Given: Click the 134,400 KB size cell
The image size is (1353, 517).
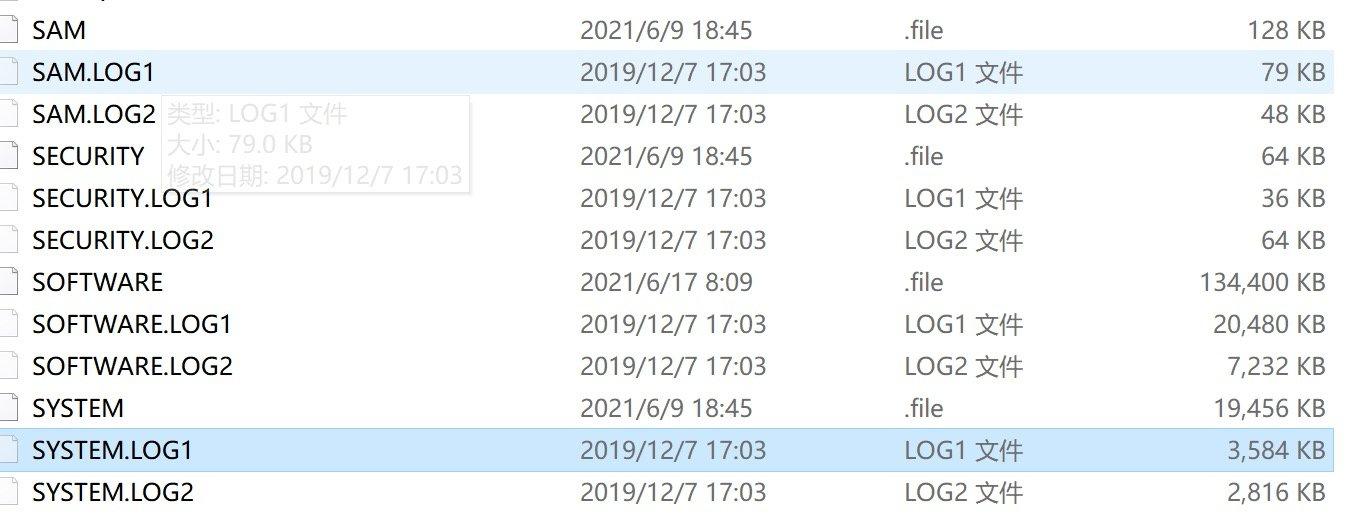Looking at the screenshot, I should click(1263, 282).
